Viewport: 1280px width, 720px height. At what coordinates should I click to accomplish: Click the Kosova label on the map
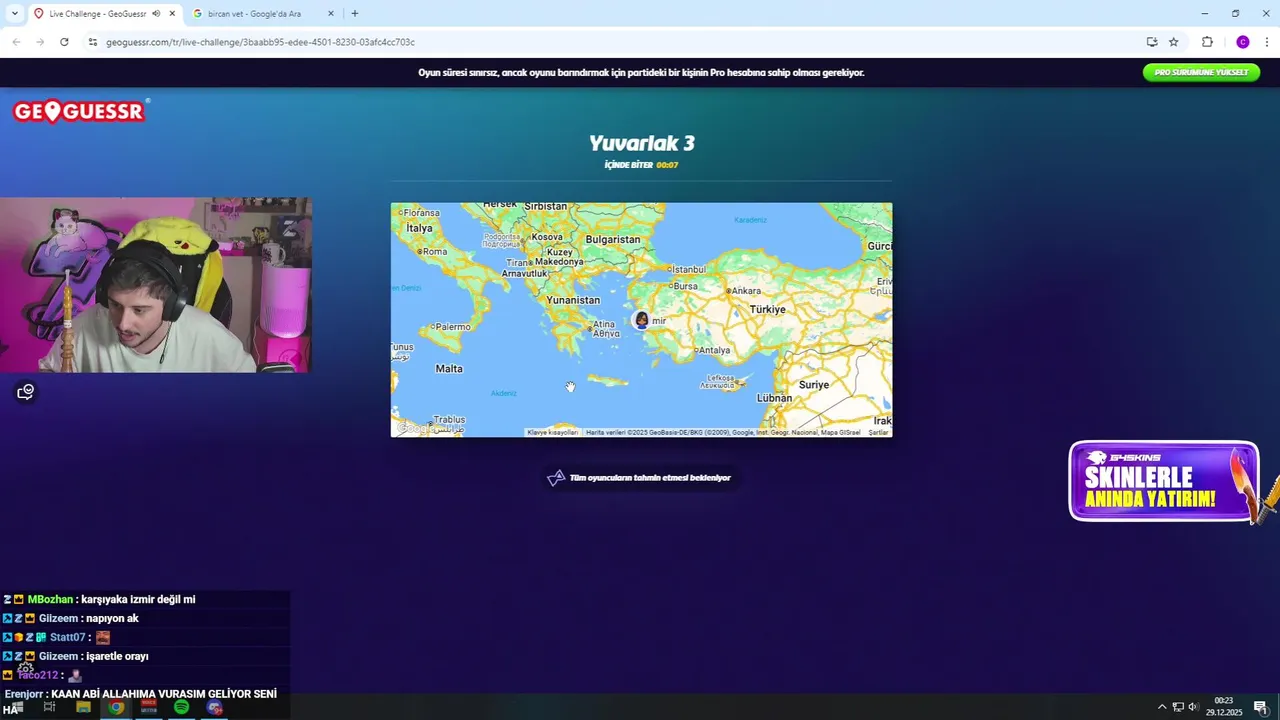[547, 237]
